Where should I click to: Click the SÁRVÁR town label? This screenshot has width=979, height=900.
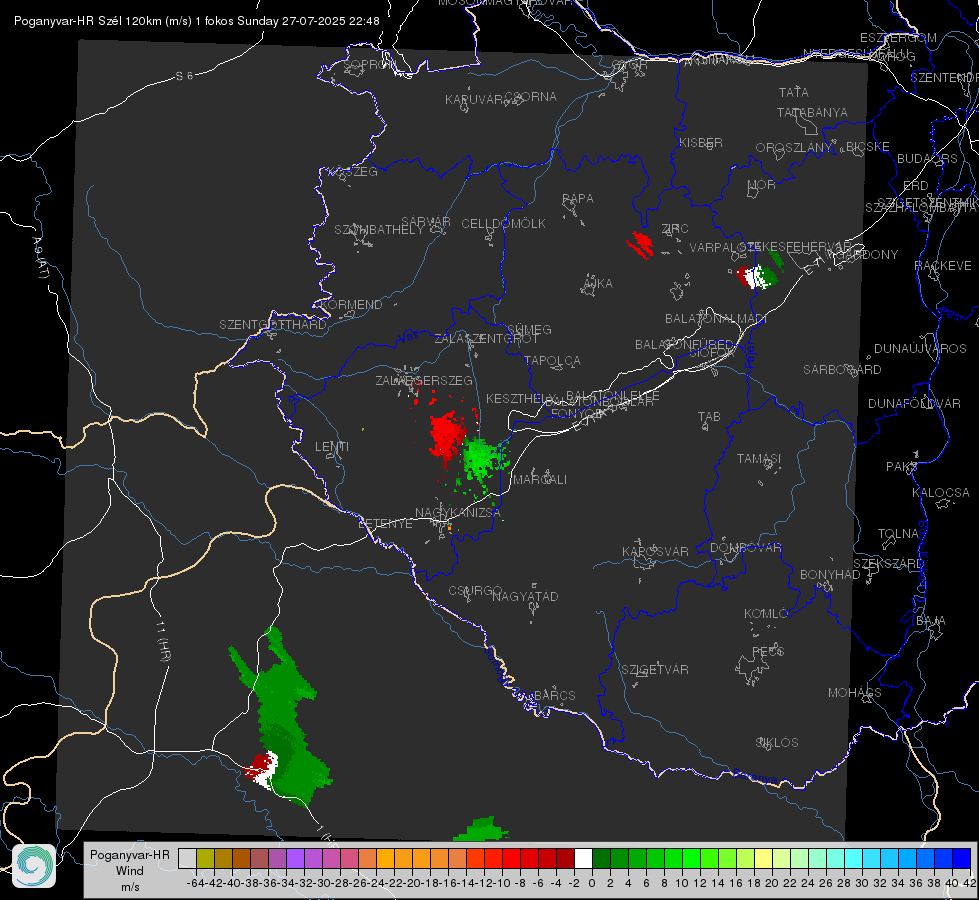(426, 222)
